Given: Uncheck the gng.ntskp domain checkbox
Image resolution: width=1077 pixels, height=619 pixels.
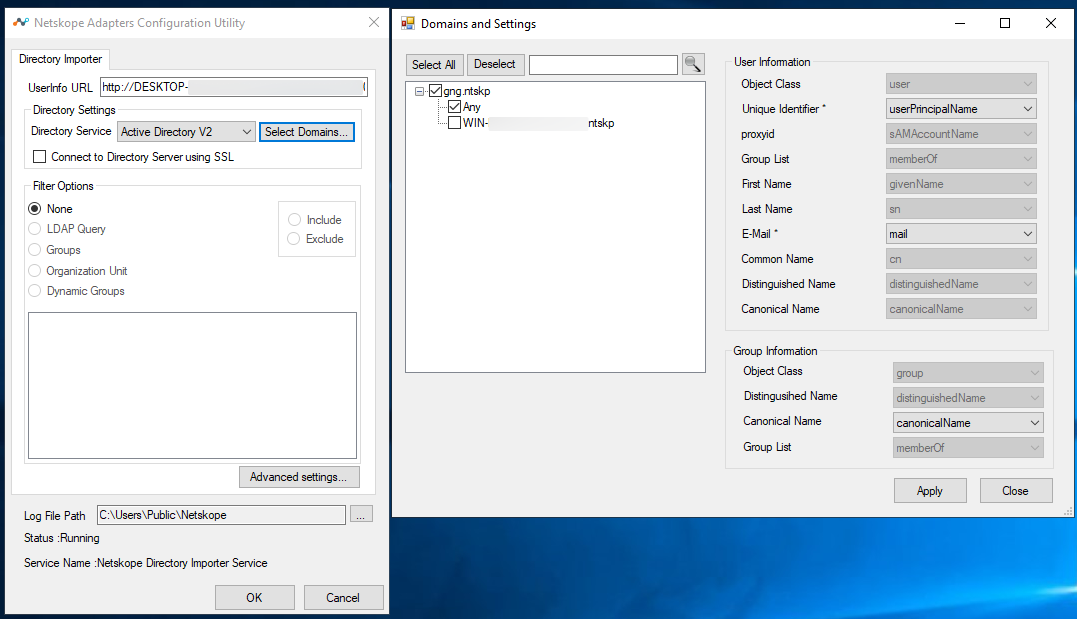Looking at the screenshot, I should 435,90.
